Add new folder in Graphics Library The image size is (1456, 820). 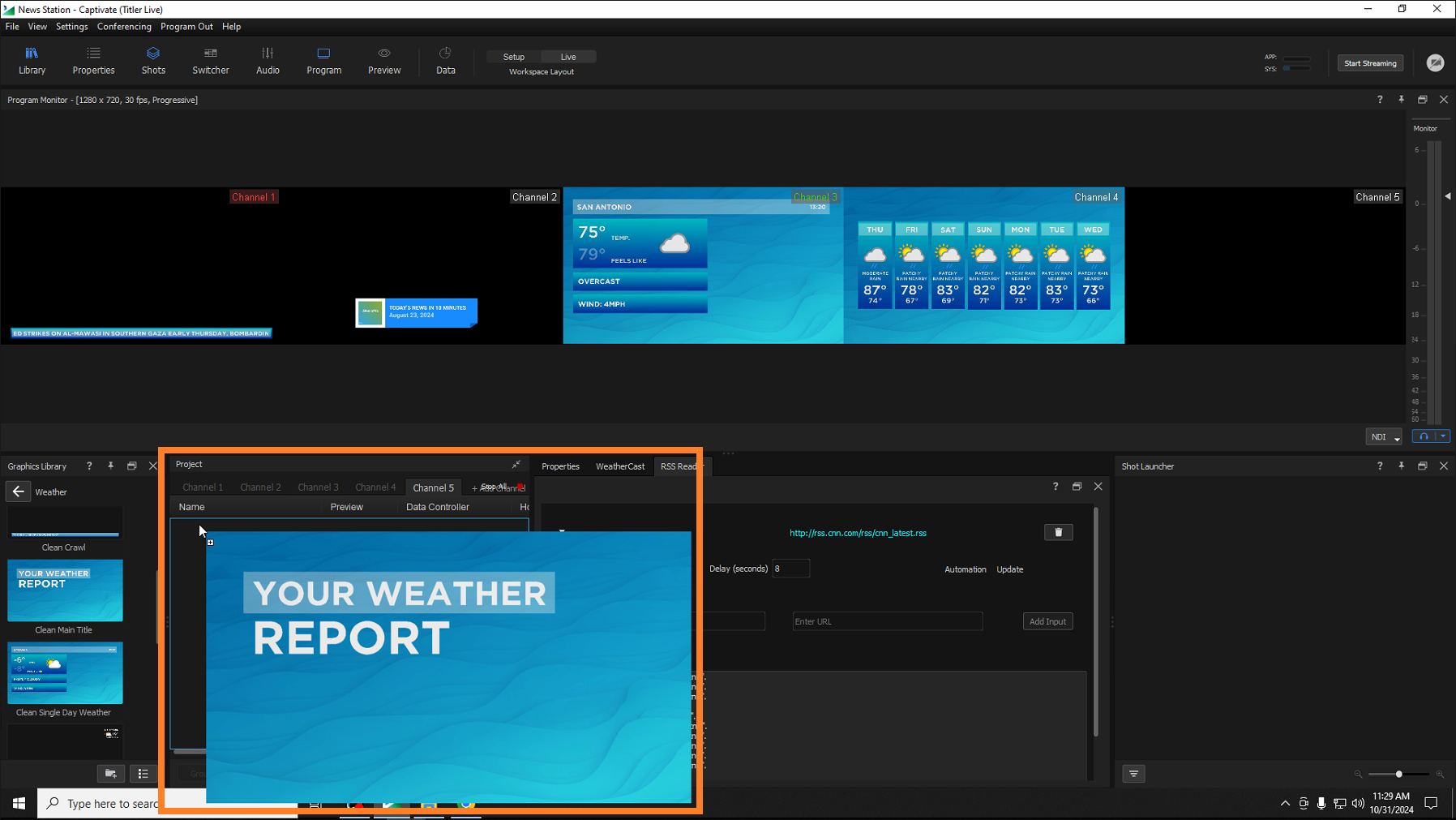111,774
